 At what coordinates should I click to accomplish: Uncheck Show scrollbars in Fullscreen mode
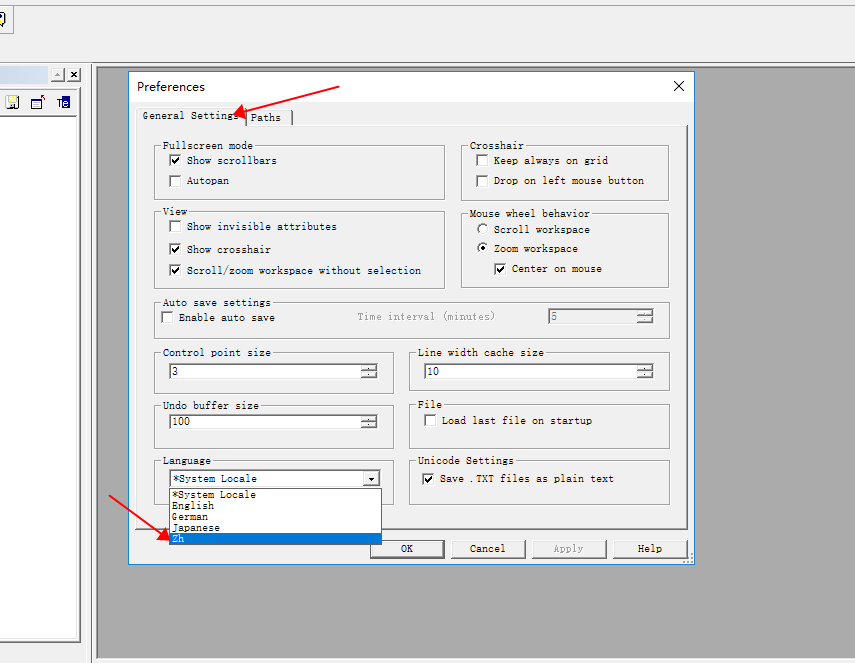pyautogui.click(x=175, y=160)
